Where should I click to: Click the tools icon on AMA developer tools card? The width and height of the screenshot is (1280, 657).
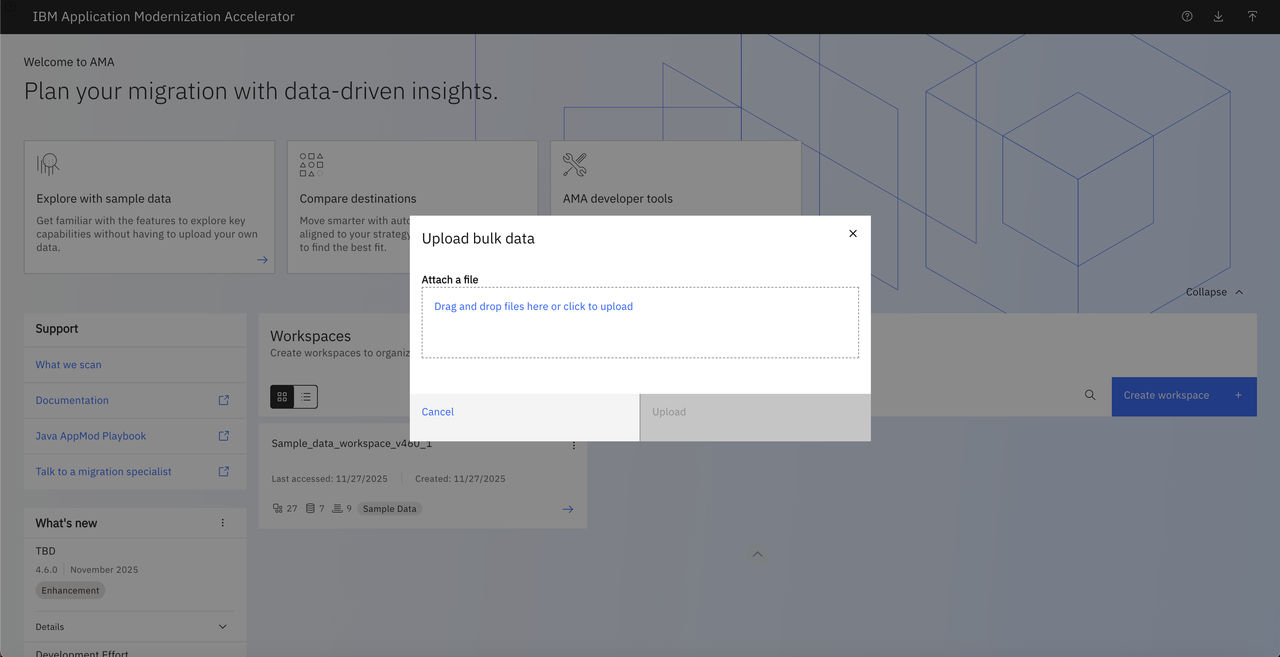coord(574,165)
